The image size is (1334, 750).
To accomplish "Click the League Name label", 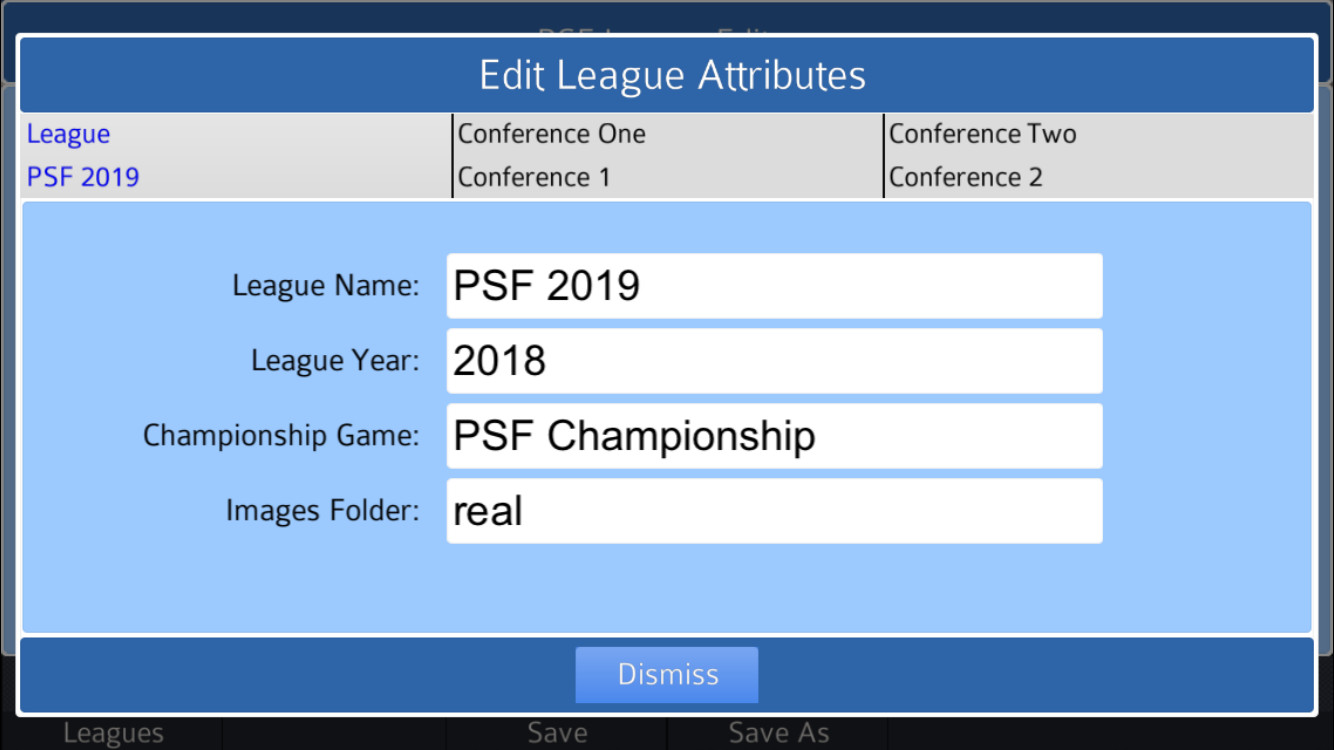I will (x=325, y=285).
